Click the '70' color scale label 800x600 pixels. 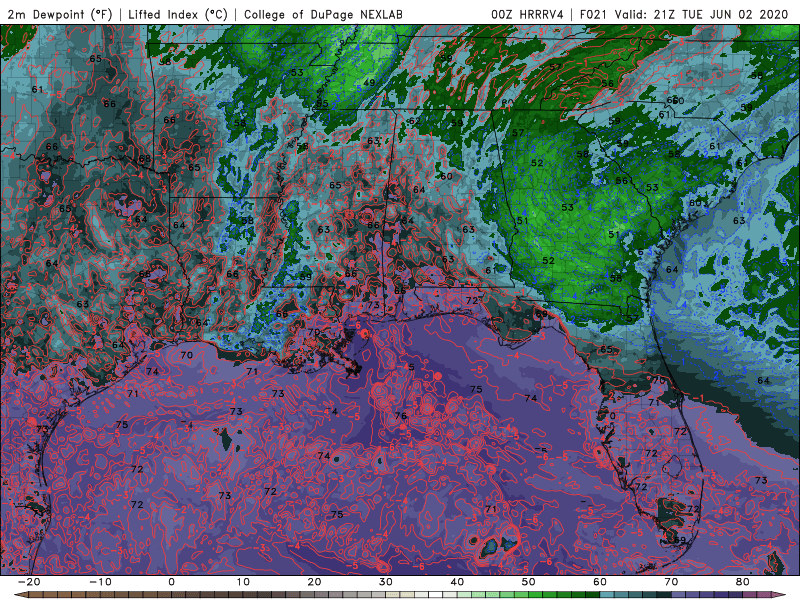pyautogui.click(x=671, y=582)
